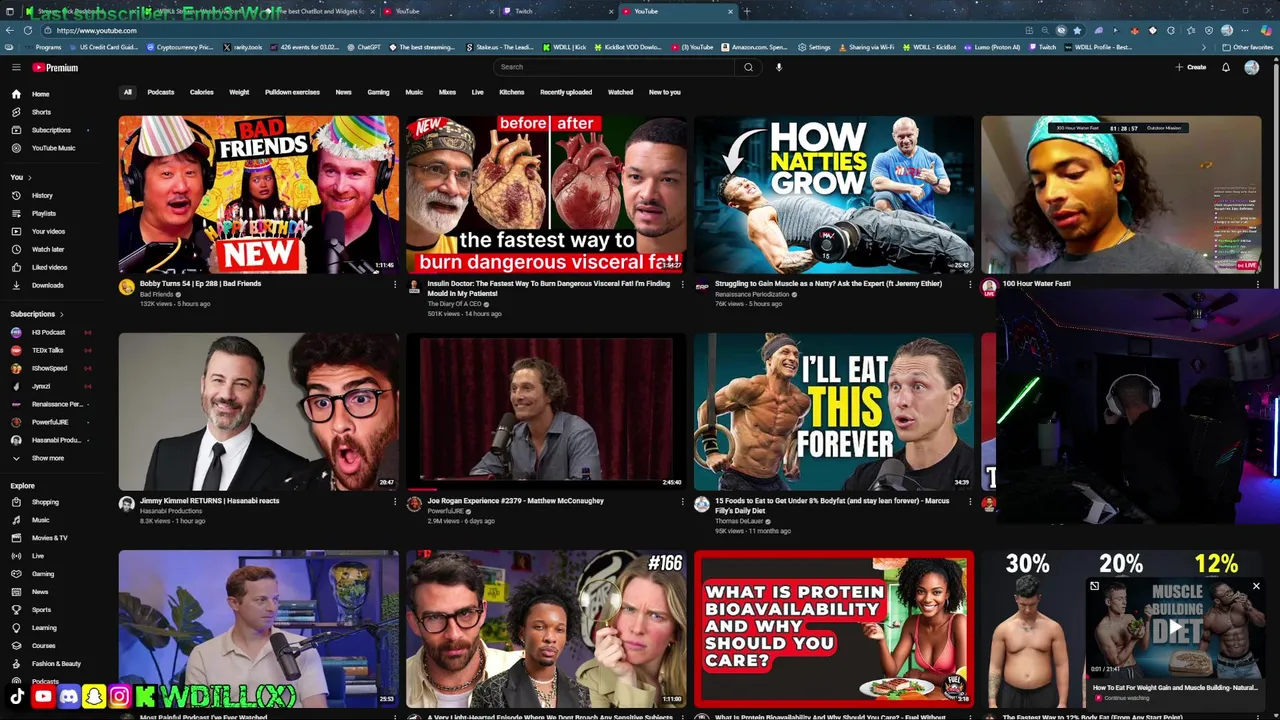Open Thomas DeLauer channel avatar
1280x720 pixels.
click(702, 505)
